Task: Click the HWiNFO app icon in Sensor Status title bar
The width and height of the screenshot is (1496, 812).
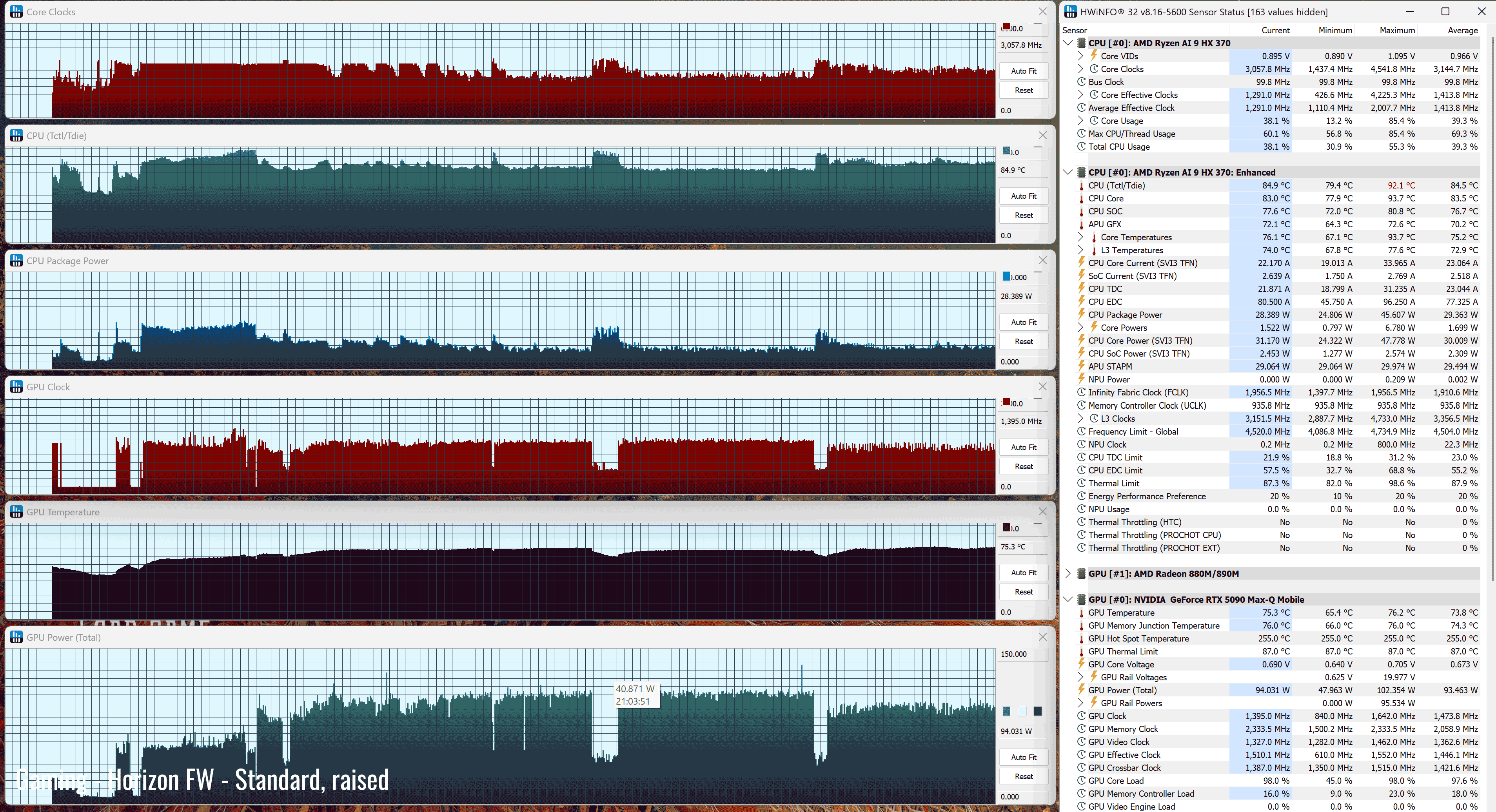Action: [1070, 12]
